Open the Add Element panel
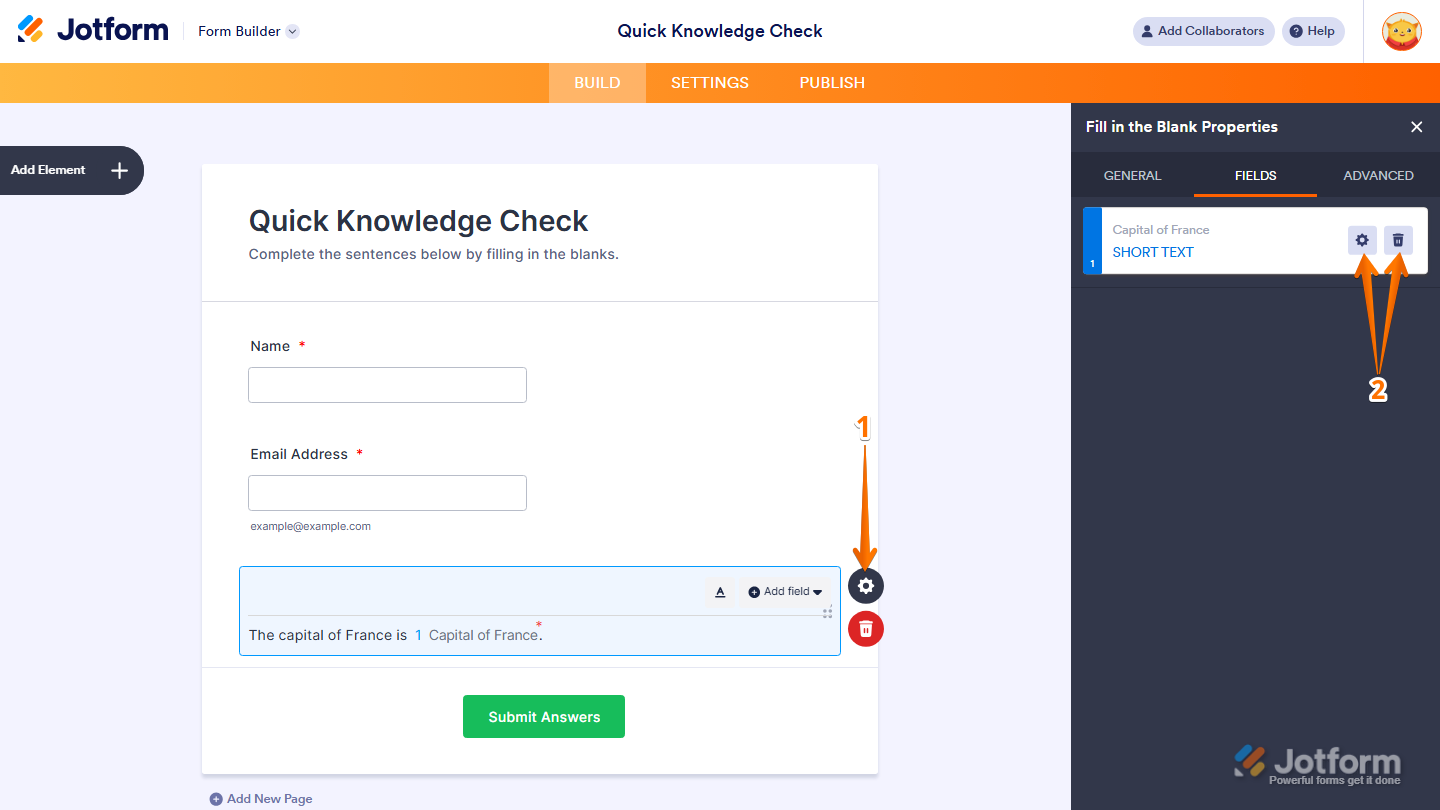 [70, 170]
